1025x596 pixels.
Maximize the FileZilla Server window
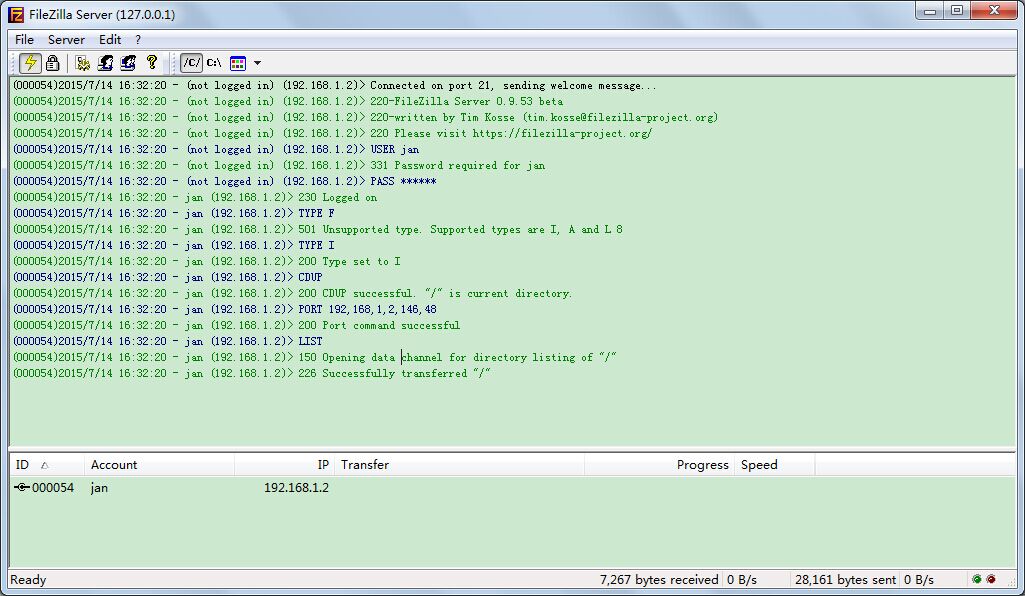[x=956, y=10]
